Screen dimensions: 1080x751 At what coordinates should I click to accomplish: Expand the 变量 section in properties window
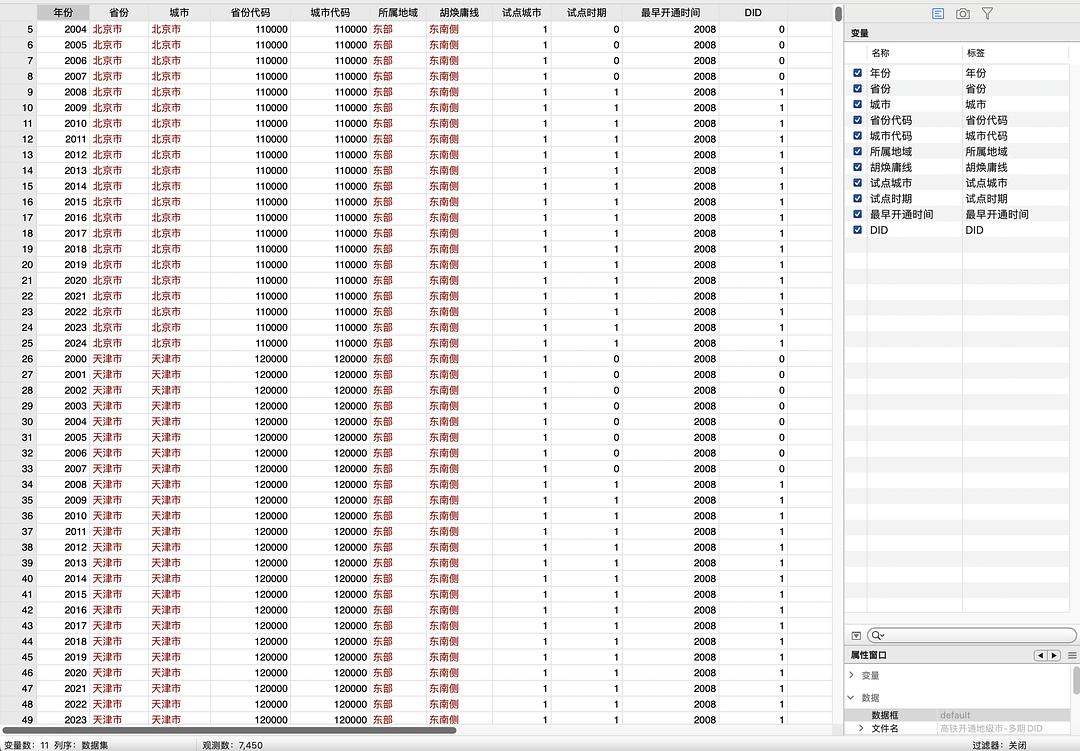(x=850, y=673)
